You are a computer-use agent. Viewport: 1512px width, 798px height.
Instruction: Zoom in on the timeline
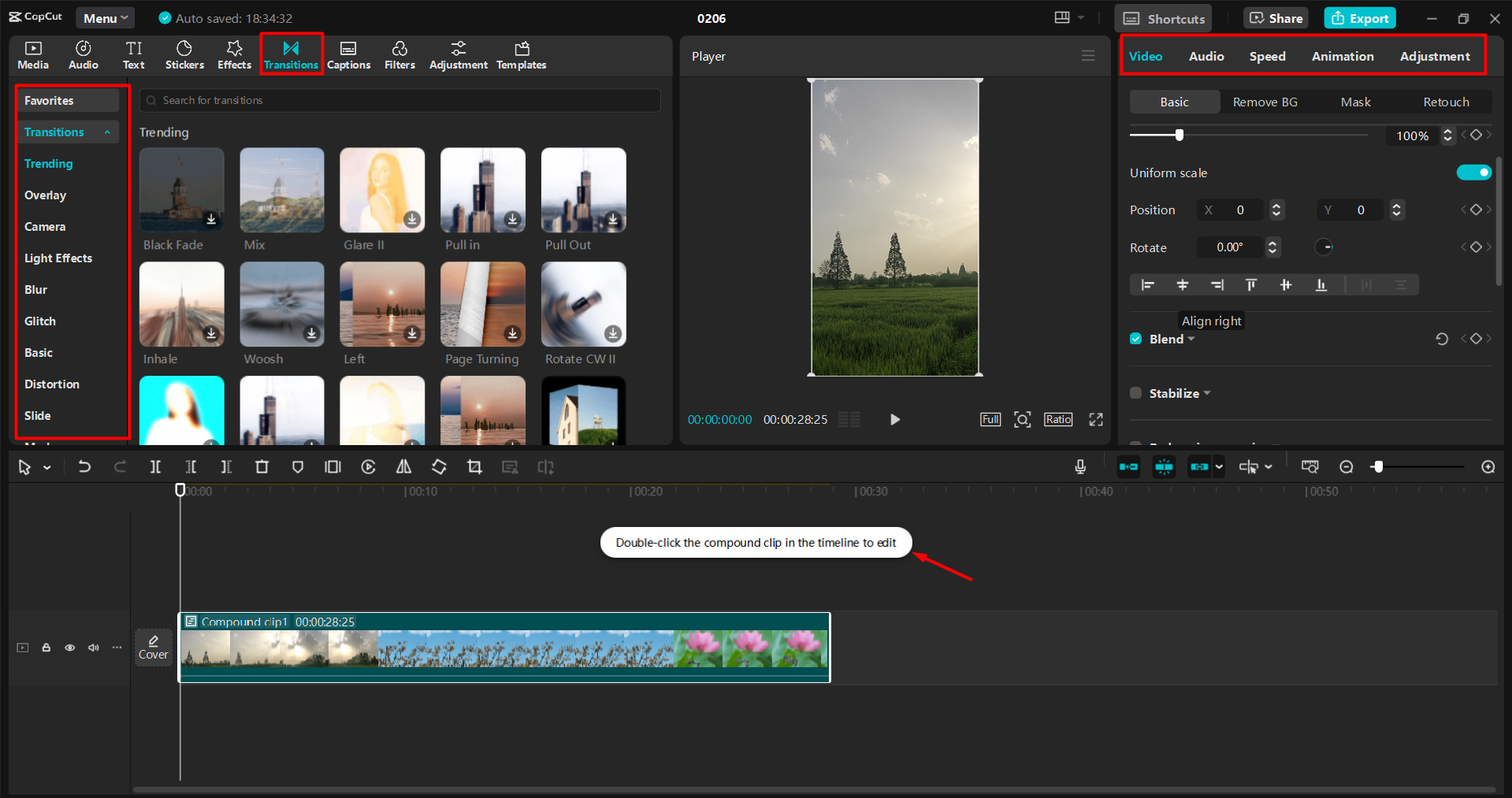1488,466
